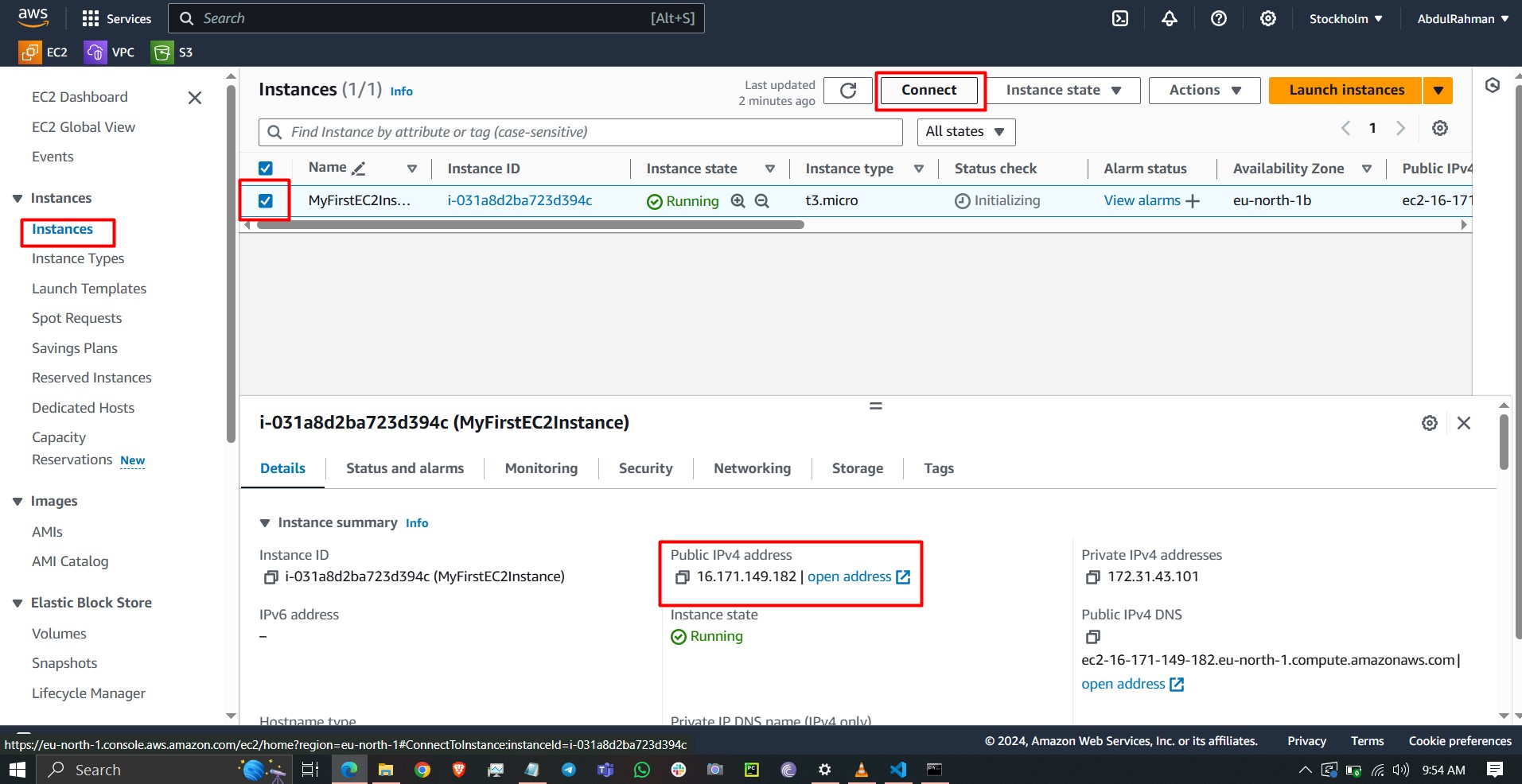Copy the private IPv4 address
This screenshot has height=784, width=1522.
1093,577
